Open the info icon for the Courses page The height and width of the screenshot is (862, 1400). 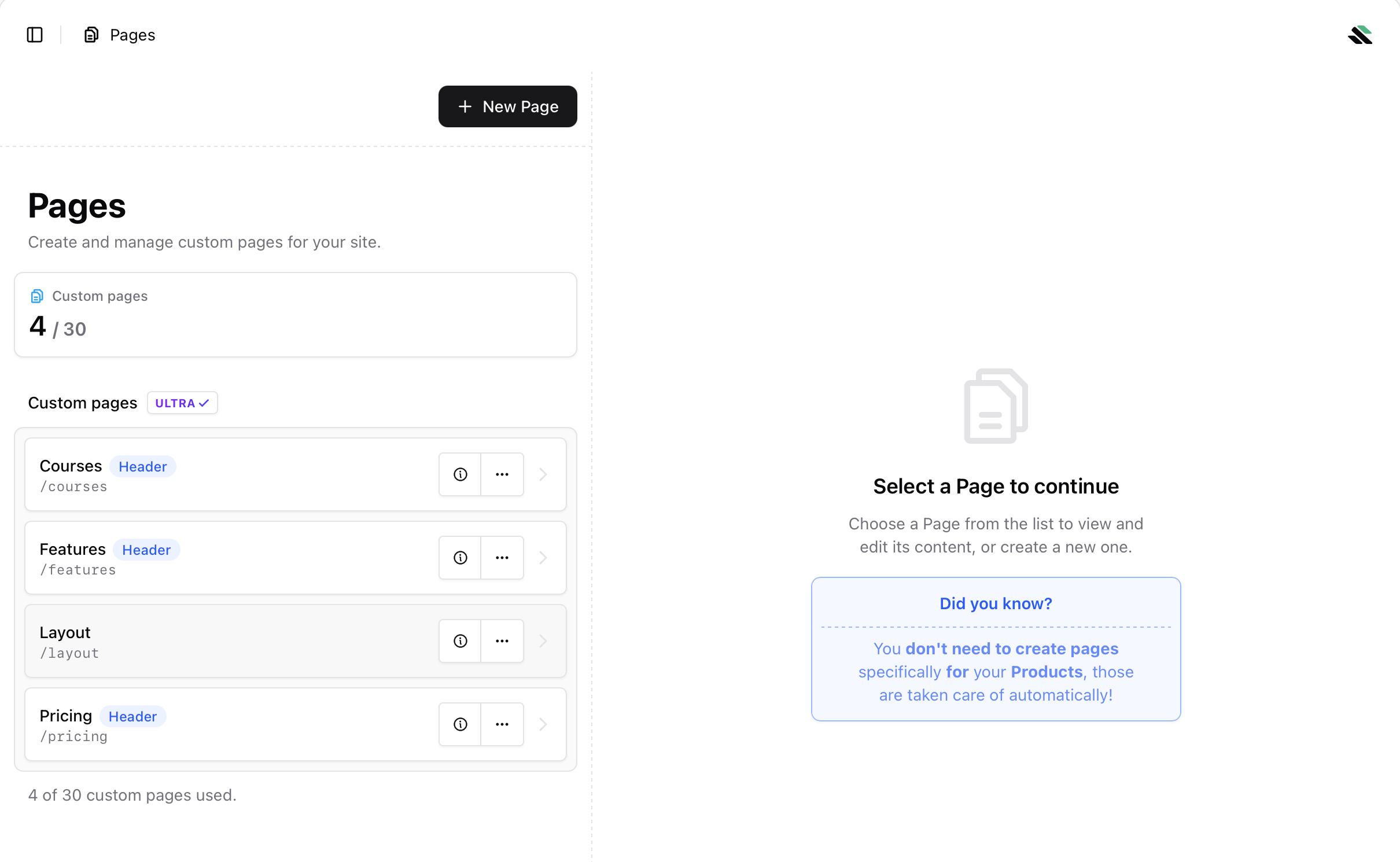coord(459,474)
